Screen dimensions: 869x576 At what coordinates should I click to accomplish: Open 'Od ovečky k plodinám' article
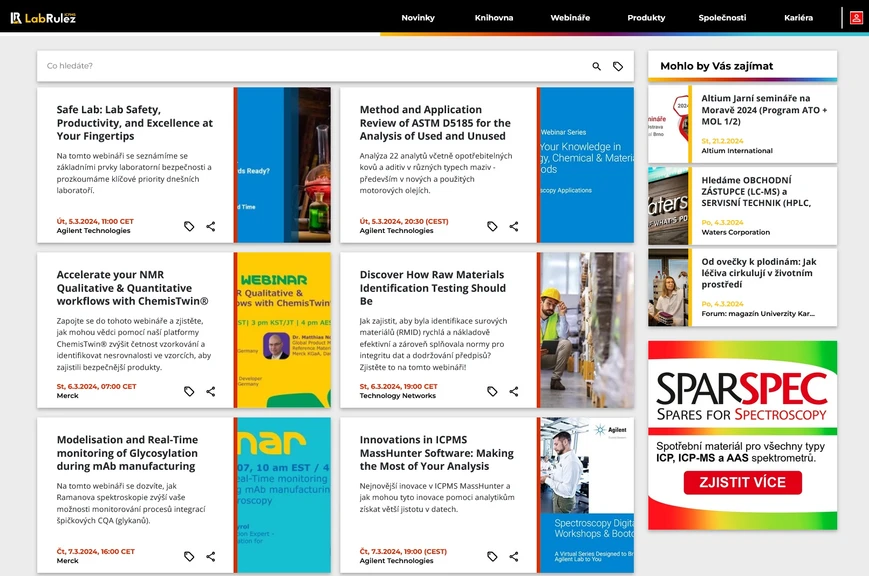click(x=759, y=273)
